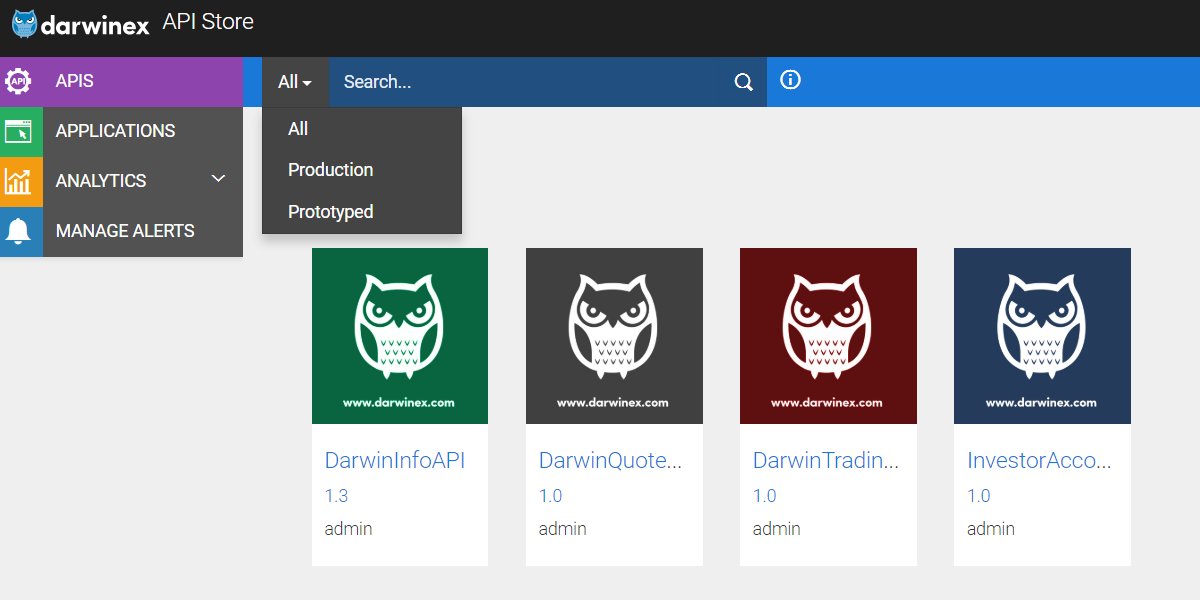Expand the Analytics chevron

pos(219,179)
